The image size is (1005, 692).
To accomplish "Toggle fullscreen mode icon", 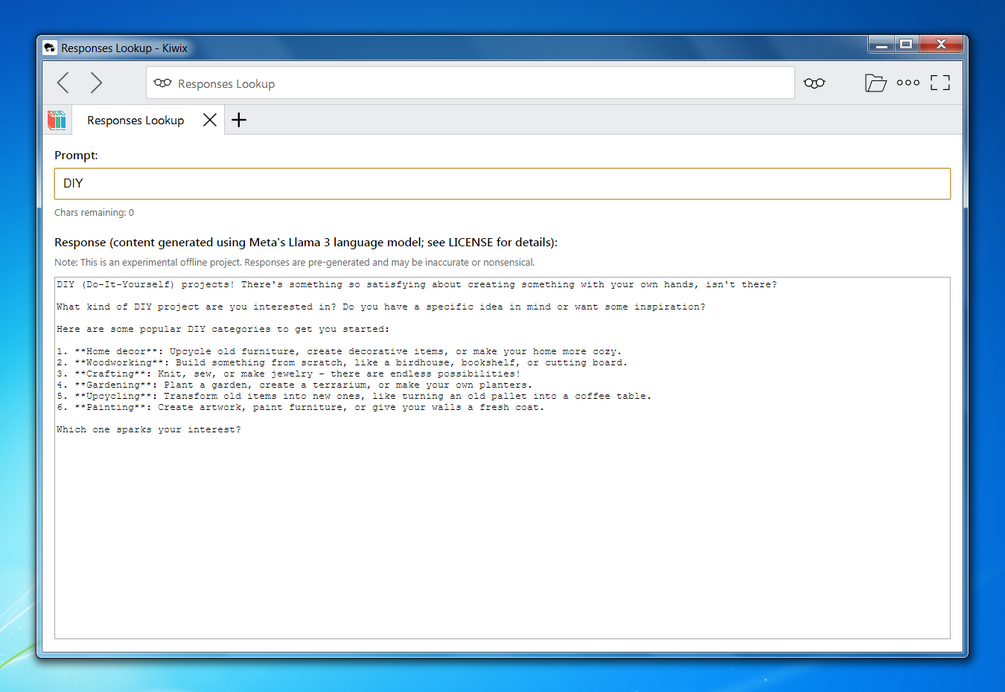I will (x=940, y=83).
